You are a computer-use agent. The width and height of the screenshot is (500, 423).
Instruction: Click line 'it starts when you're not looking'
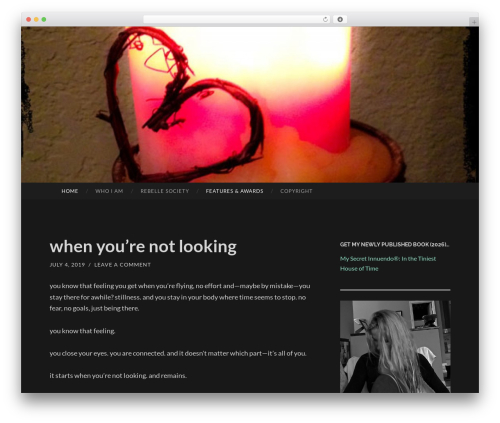(x=118, y=376)
